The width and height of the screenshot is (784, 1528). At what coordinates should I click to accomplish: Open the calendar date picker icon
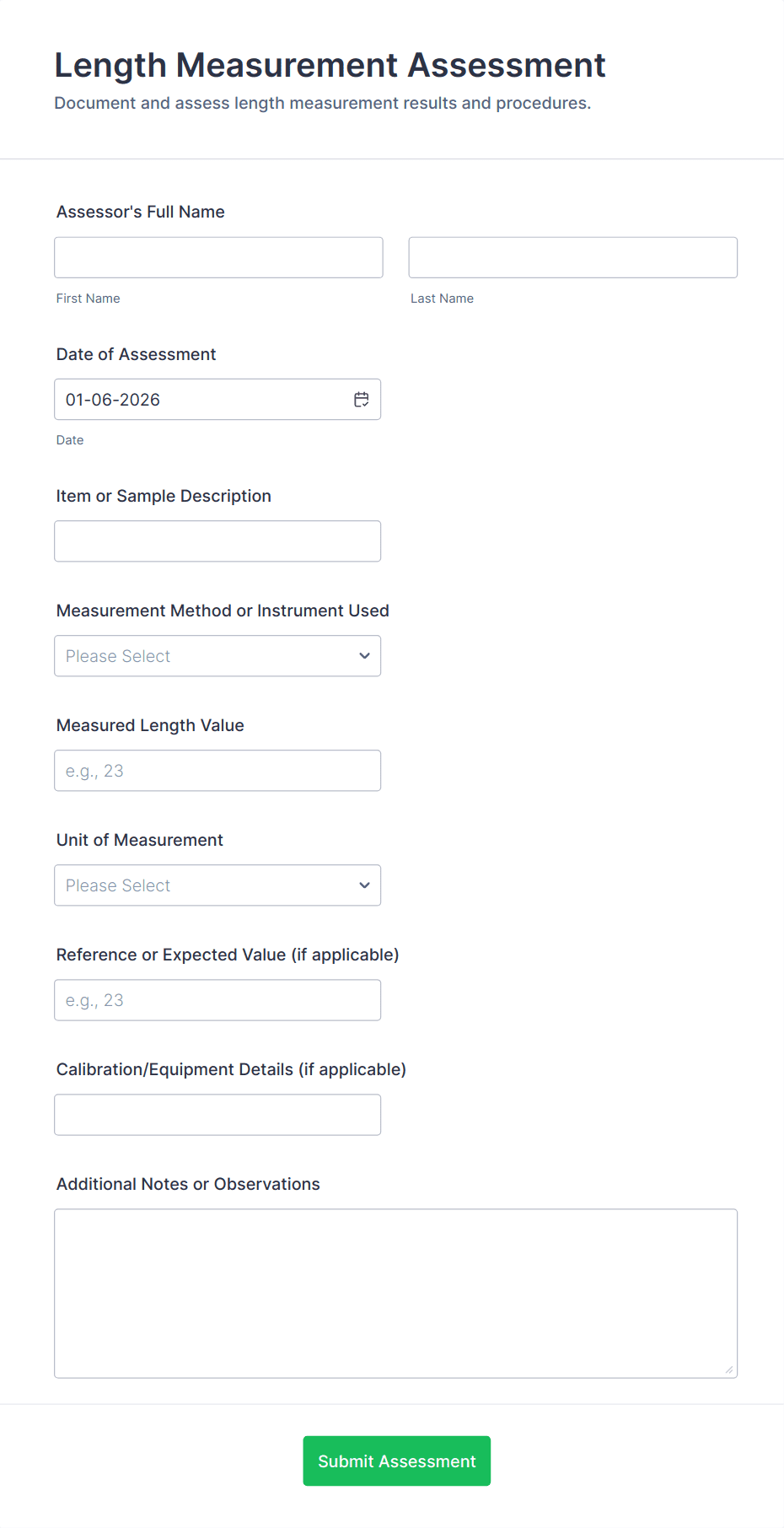[362, 400]
